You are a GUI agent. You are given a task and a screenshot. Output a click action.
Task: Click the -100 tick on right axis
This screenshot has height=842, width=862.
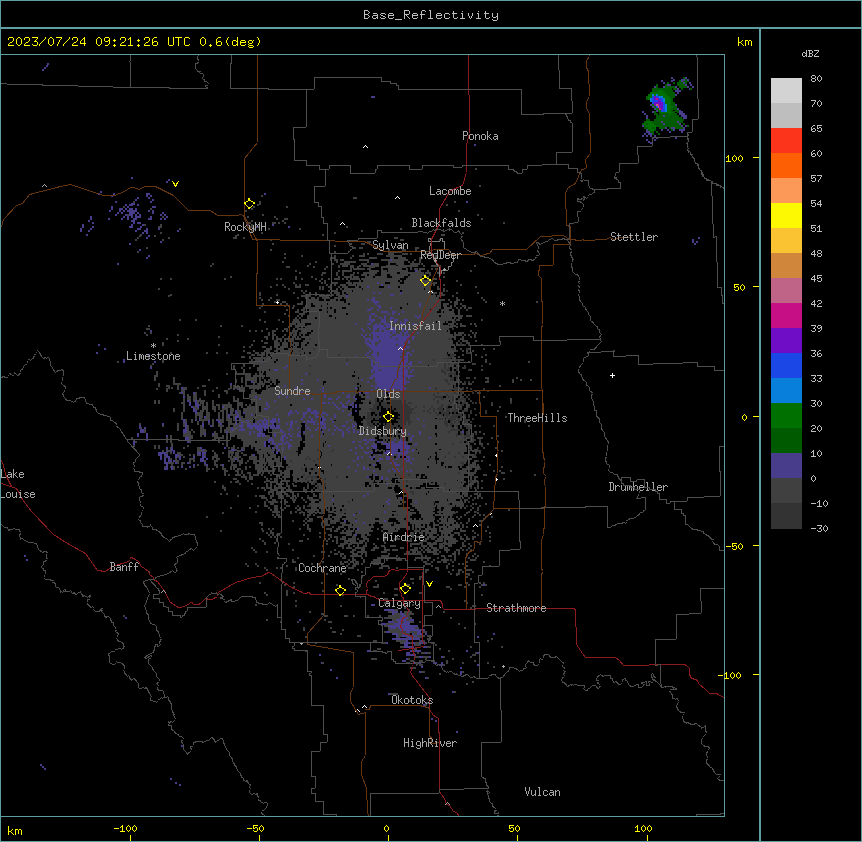[731, 675]
